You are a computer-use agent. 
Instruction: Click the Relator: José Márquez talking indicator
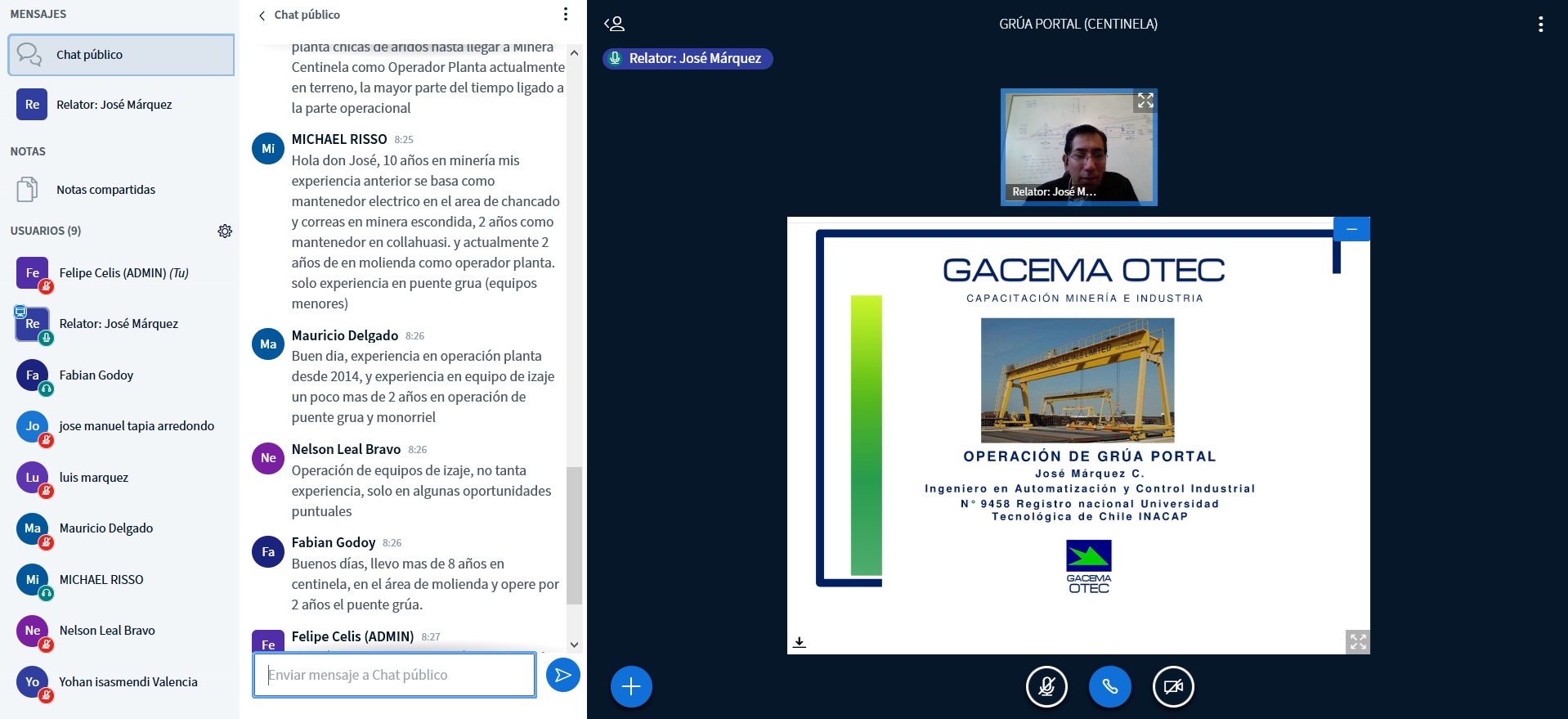(688, 59)
